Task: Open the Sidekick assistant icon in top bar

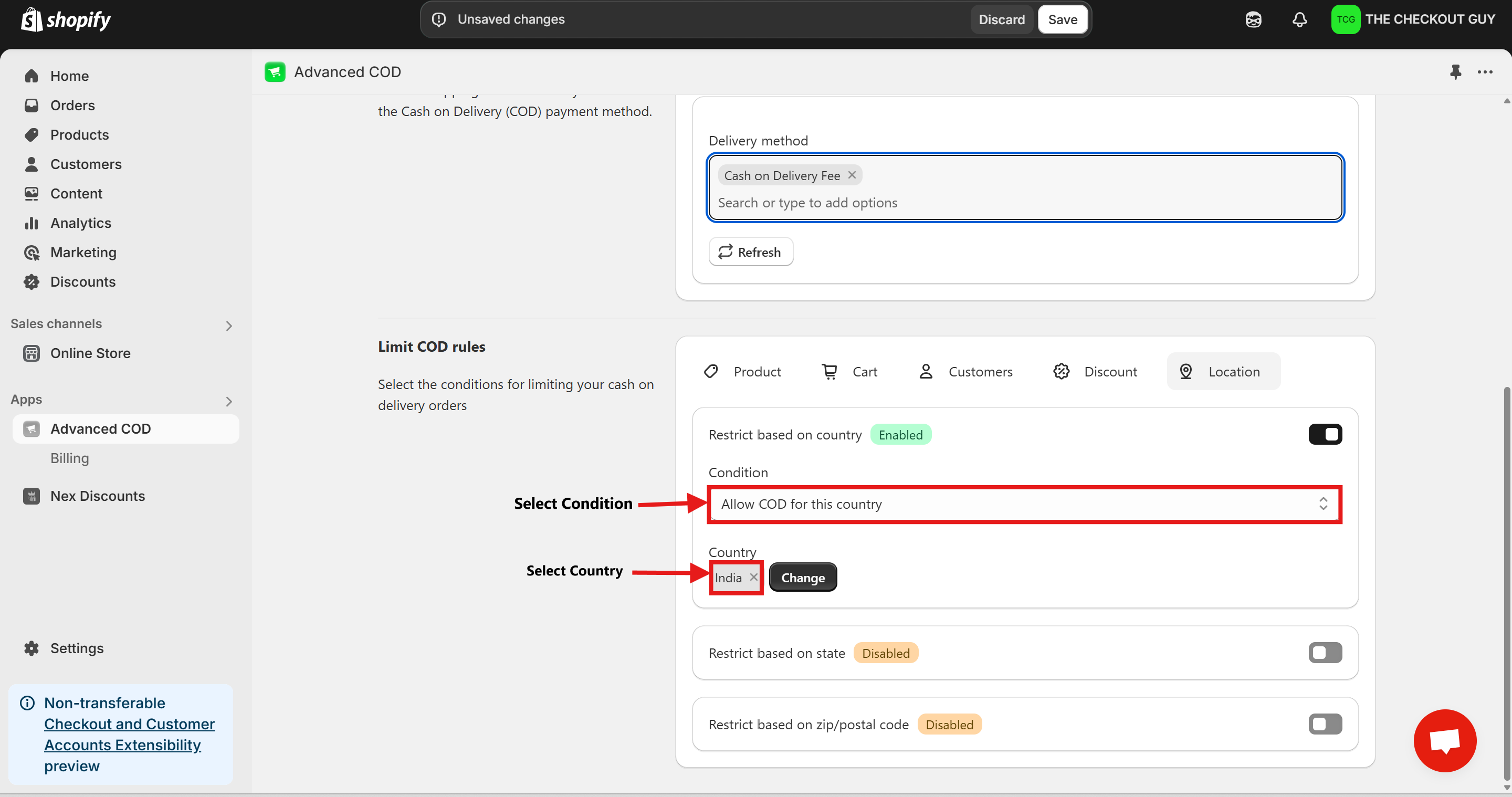Action: pos(1253,19)
